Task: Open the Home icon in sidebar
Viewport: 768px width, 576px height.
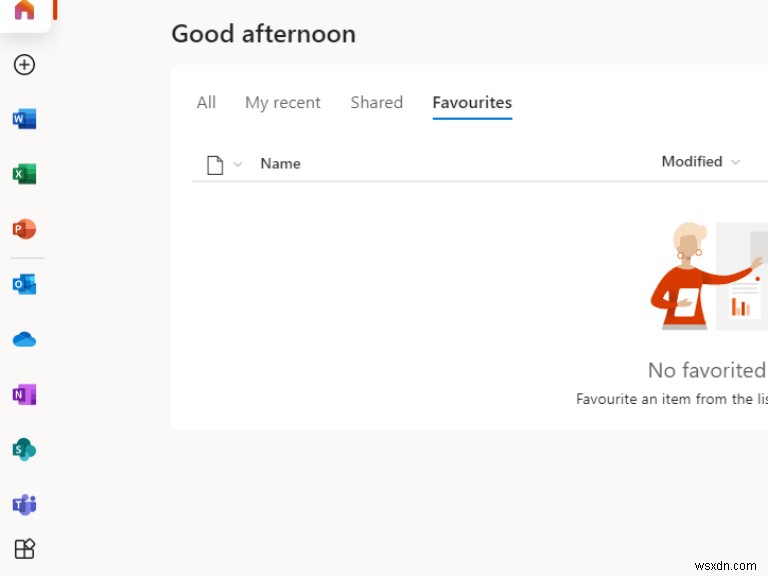Action: click(24, 10)
